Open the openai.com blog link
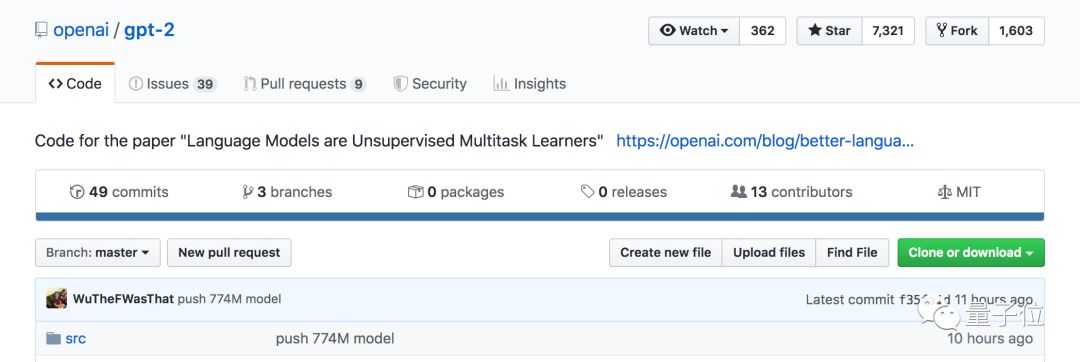This screenshot has height=362, width=1080. point(765,141)
